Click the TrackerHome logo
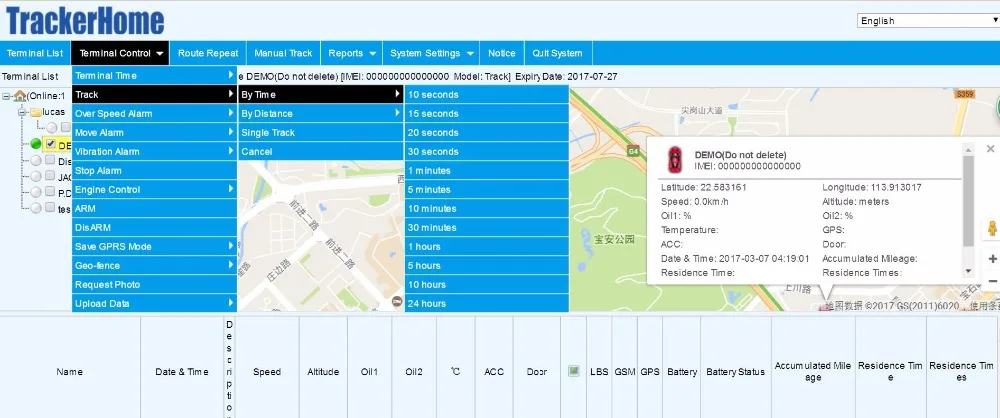Viewport: 1000px width, 418px height. click(85, 20)
